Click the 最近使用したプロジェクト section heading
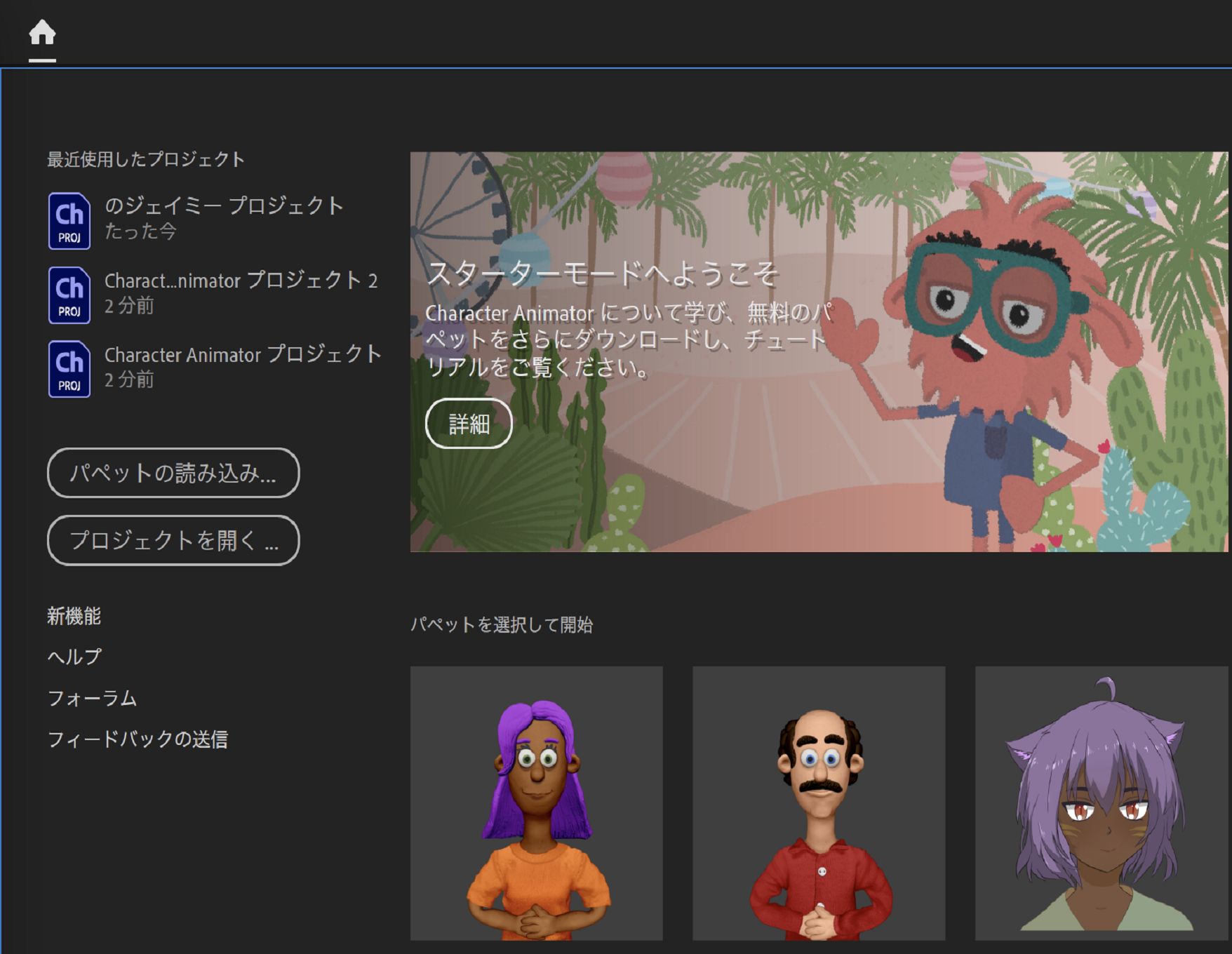 pyautogui.click(x=144, y=159)
